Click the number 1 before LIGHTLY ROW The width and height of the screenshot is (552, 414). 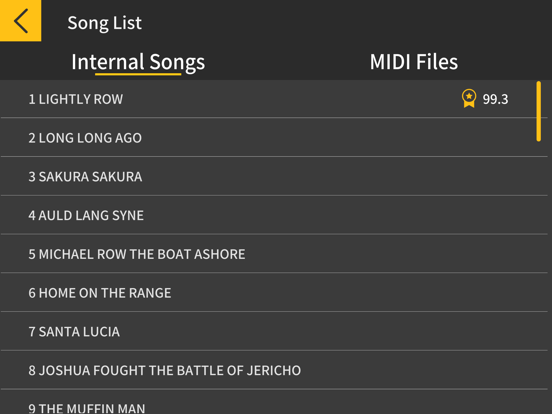tap(32, 99)
